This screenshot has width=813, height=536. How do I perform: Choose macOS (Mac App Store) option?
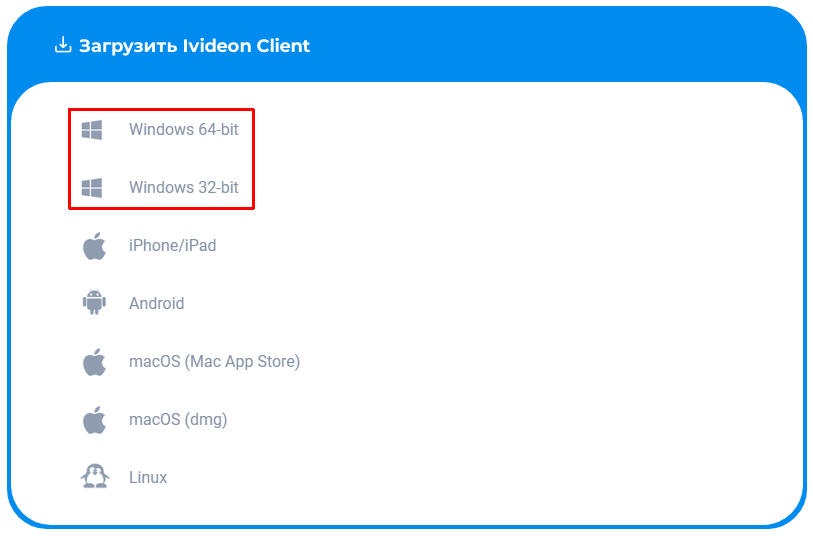[x=215, y=362]
